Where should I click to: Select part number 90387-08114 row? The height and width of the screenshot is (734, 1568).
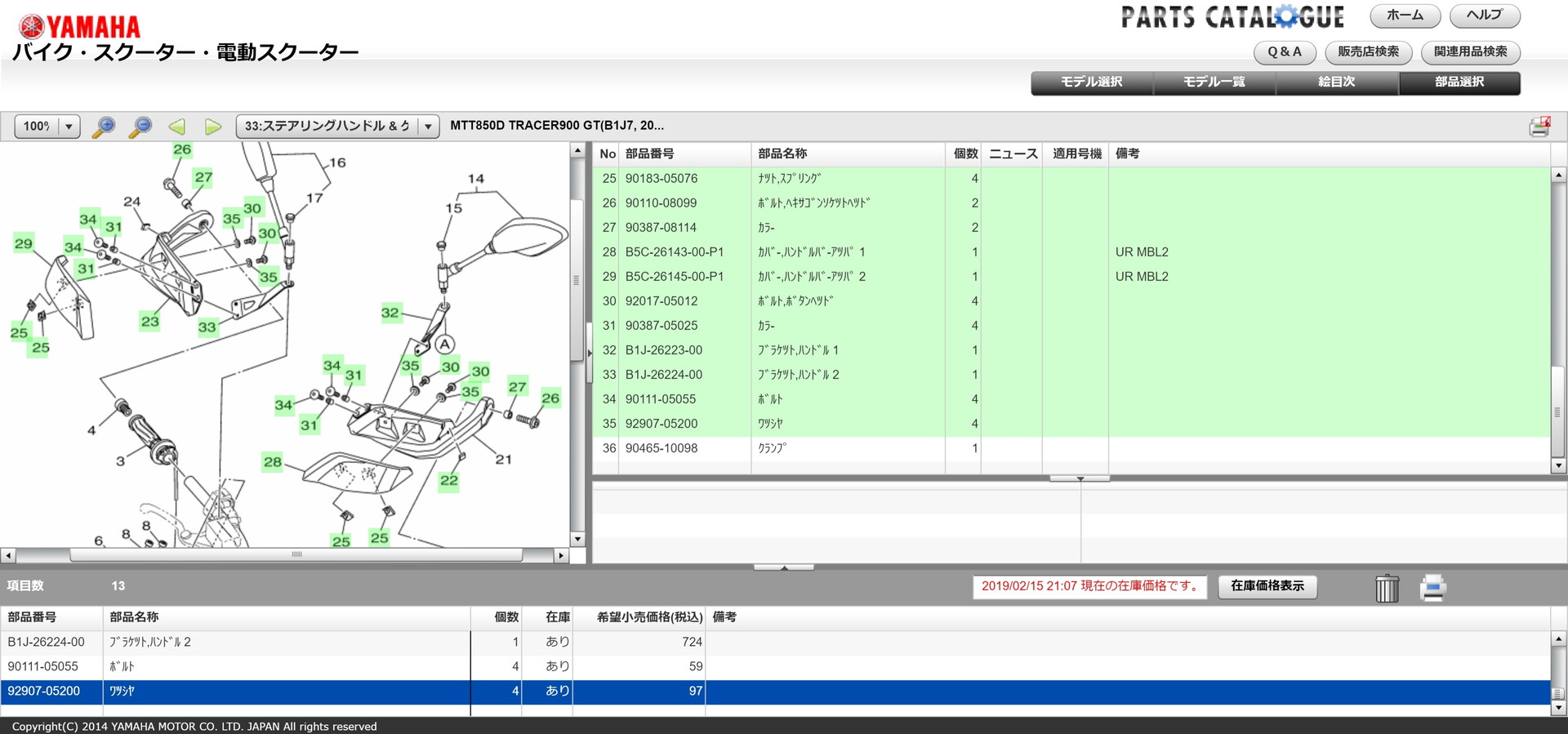click(1071, 228)
